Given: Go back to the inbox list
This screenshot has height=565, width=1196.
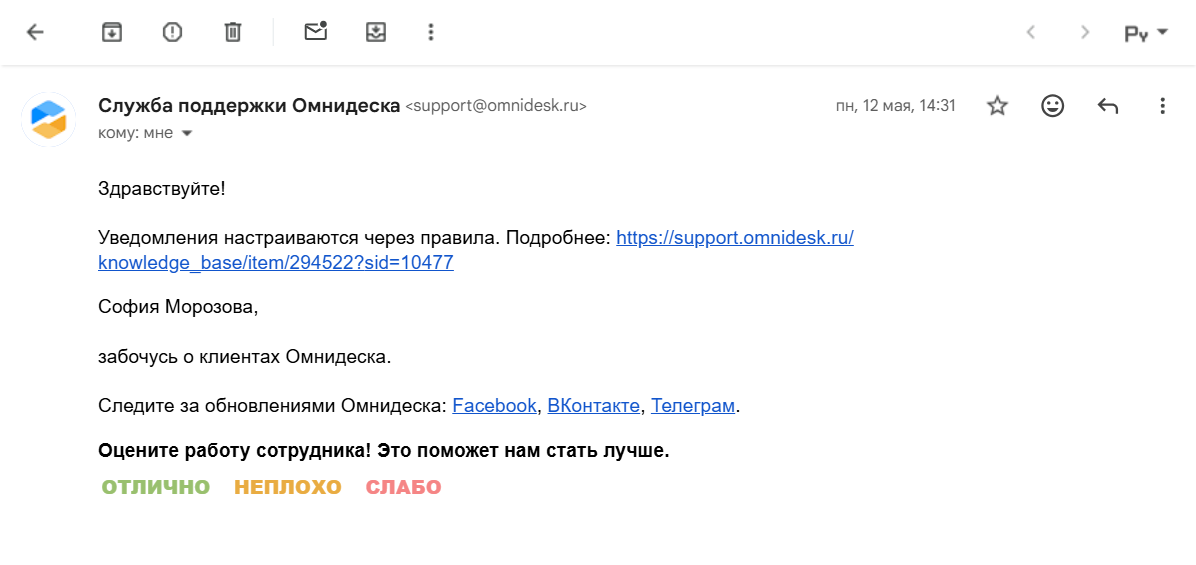Looking at the screenshot, I should 35,32.
